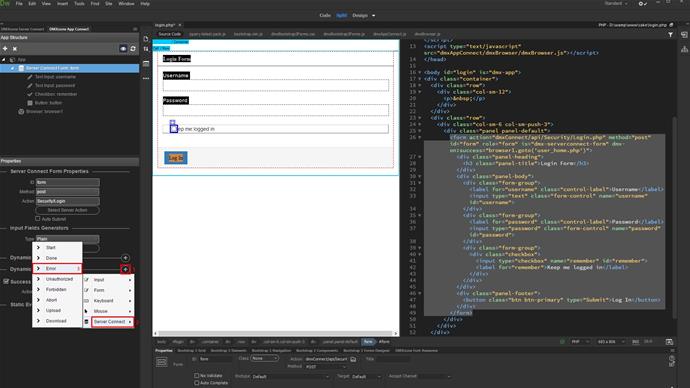Open the Find menu
The image size is (690, 388).
(x=95, y=4)
